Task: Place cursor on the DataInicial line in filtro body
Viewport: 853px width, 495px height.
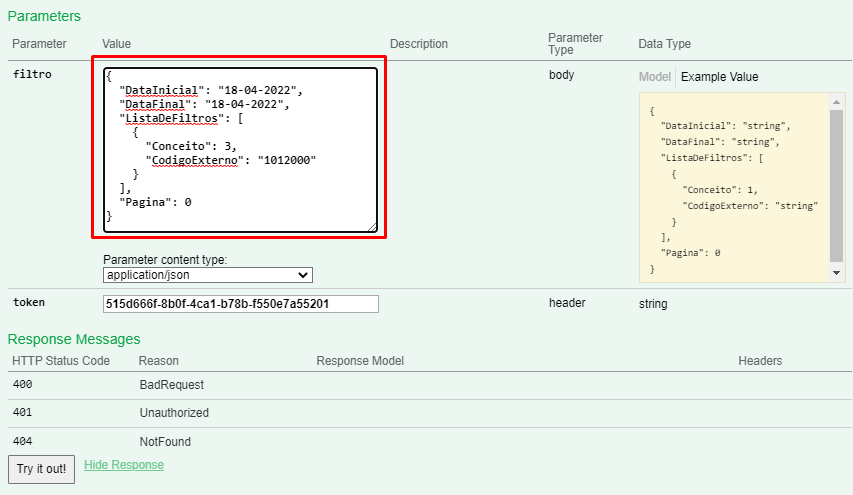Action: point(210,90)
